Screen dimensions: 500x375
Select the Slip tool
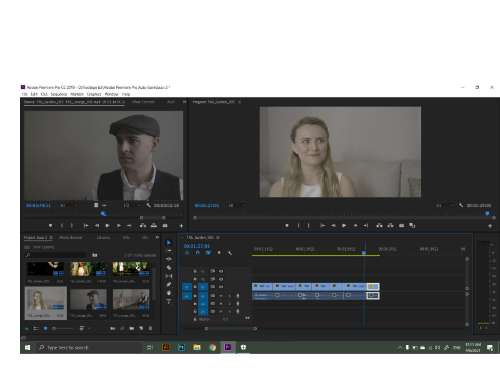point(169,276)
